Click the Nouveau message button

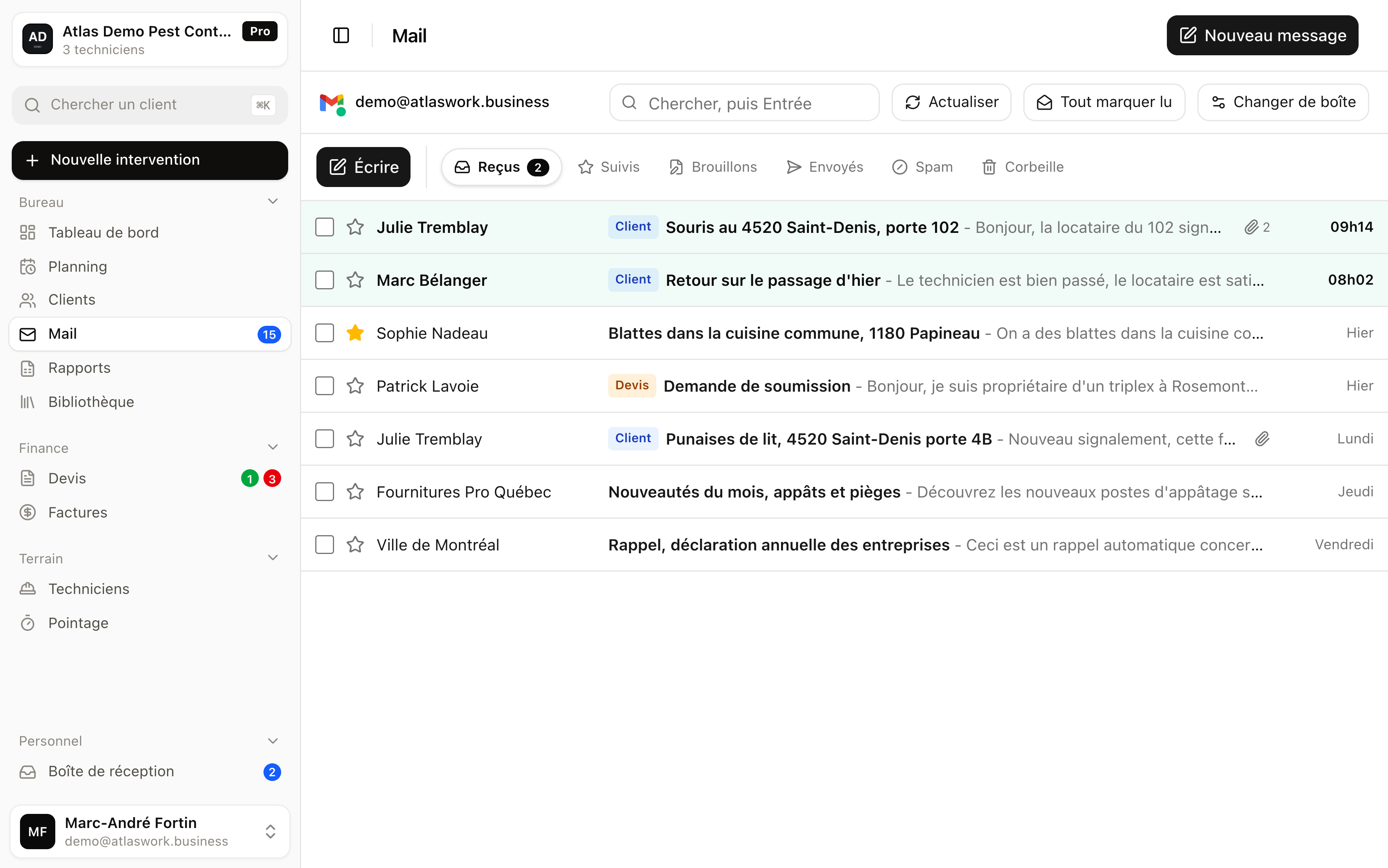point(1262,36)
